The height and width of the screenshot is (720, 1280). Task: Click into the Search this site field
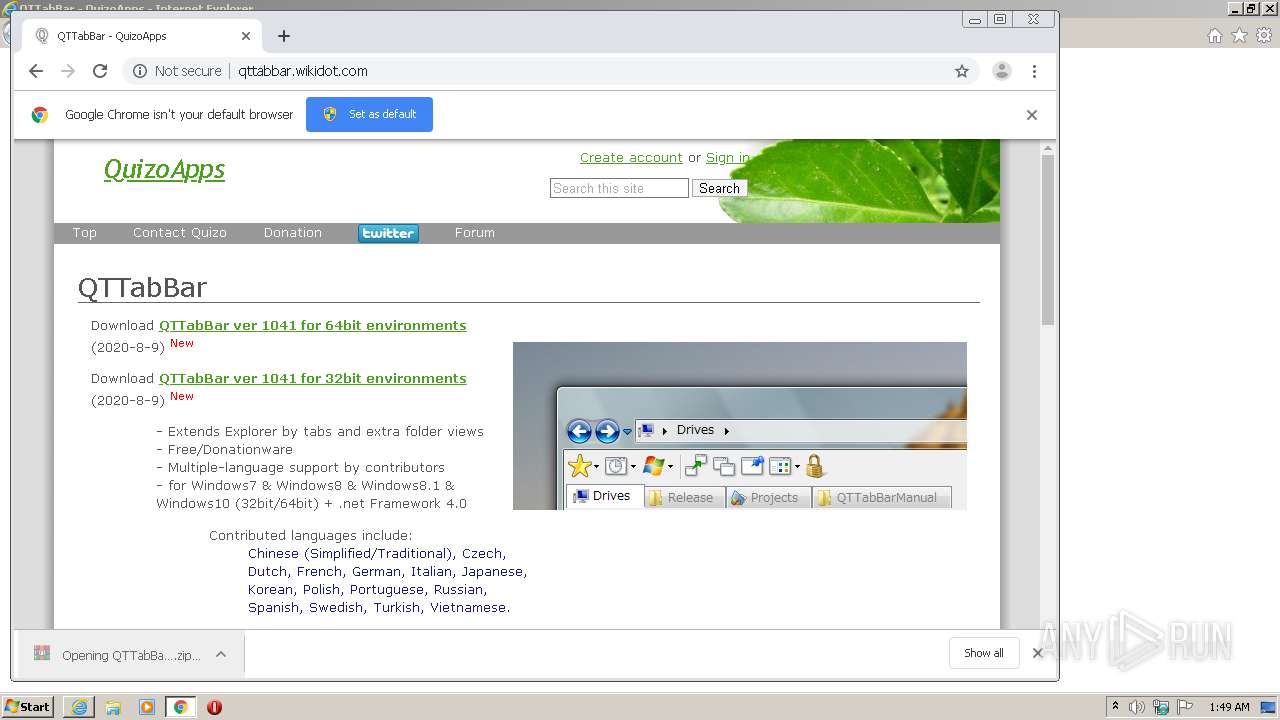point(619,188)
